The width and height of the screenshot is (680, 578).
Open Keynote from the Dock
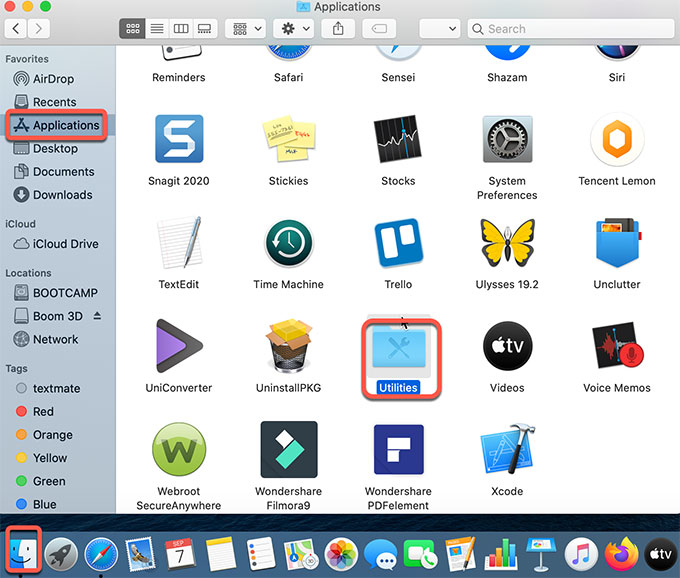point(541,554)
